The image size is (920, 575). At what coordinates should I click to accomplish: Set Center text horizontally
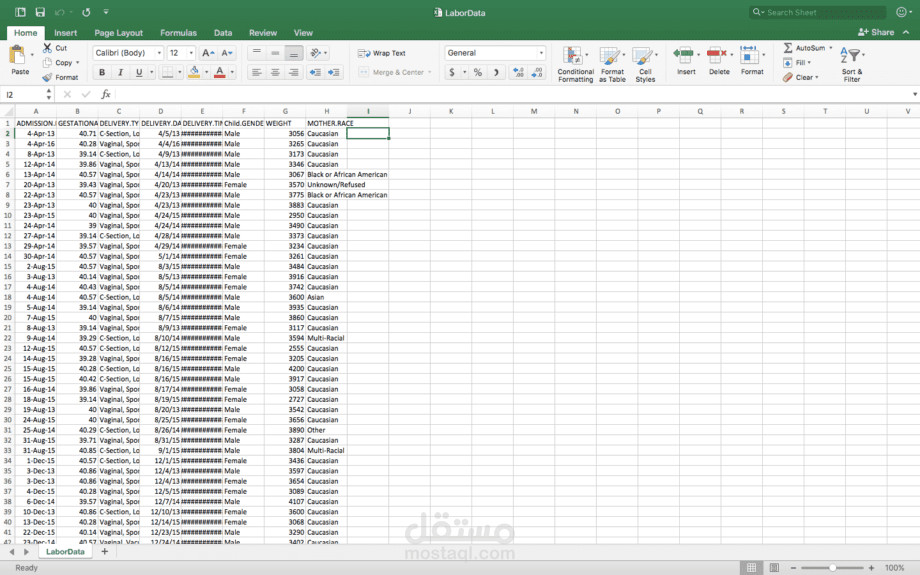tap(275, 72)
